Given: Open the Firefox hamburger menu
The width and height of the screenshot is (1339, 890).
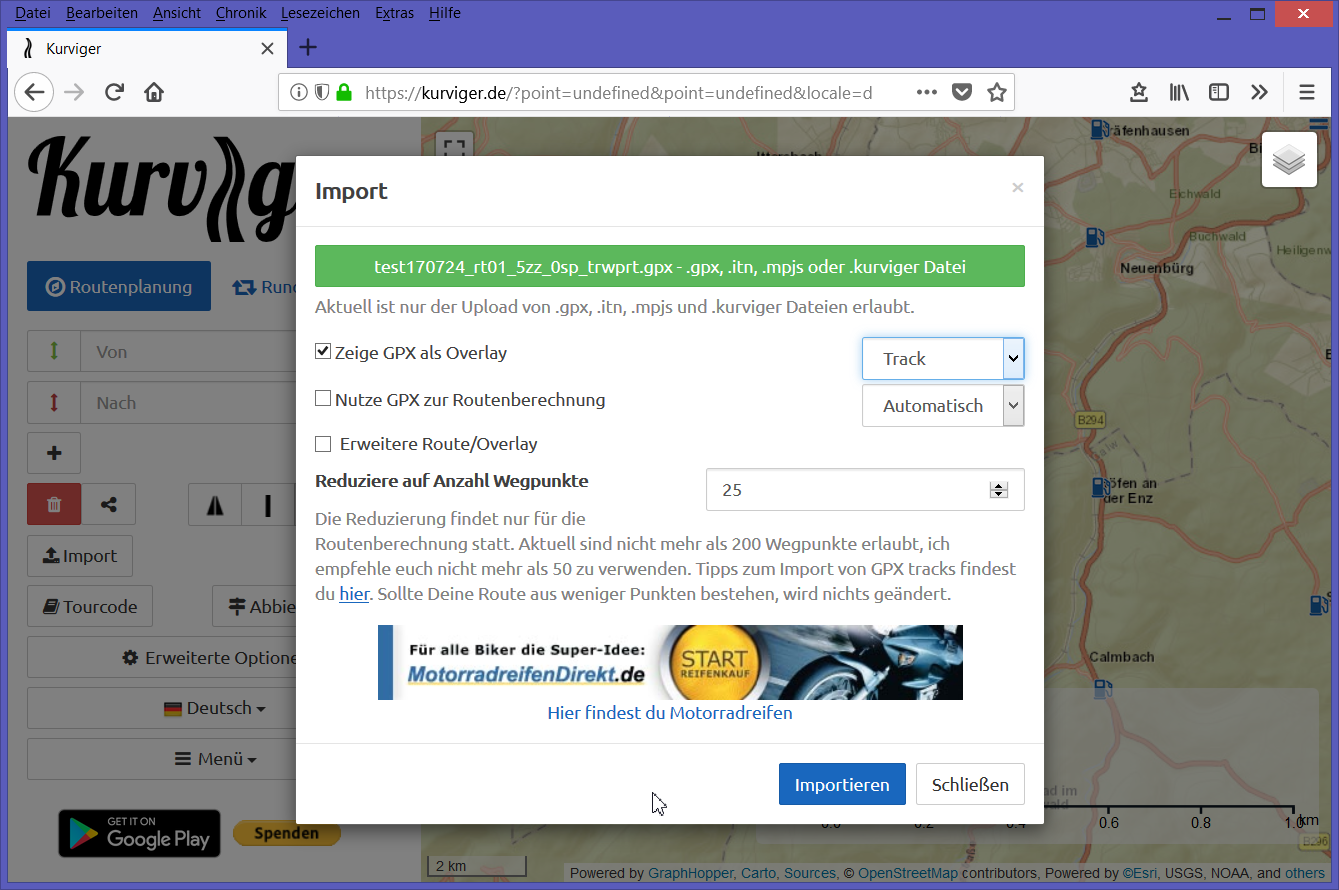Looking at the screenshot, I should pos(1306,92).
